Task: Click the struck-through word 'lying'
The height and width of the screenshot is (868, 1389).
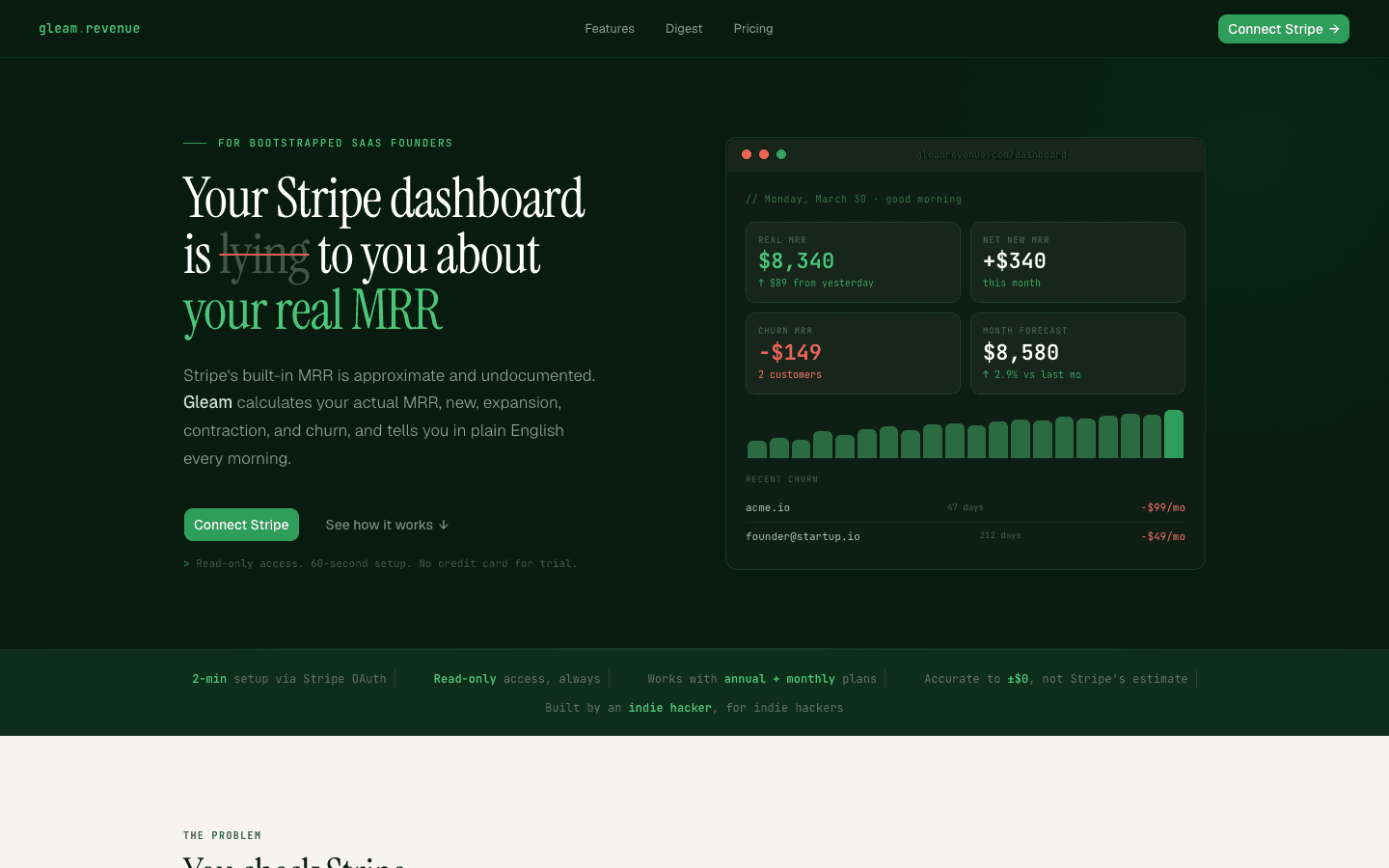Action: (264, 256)
